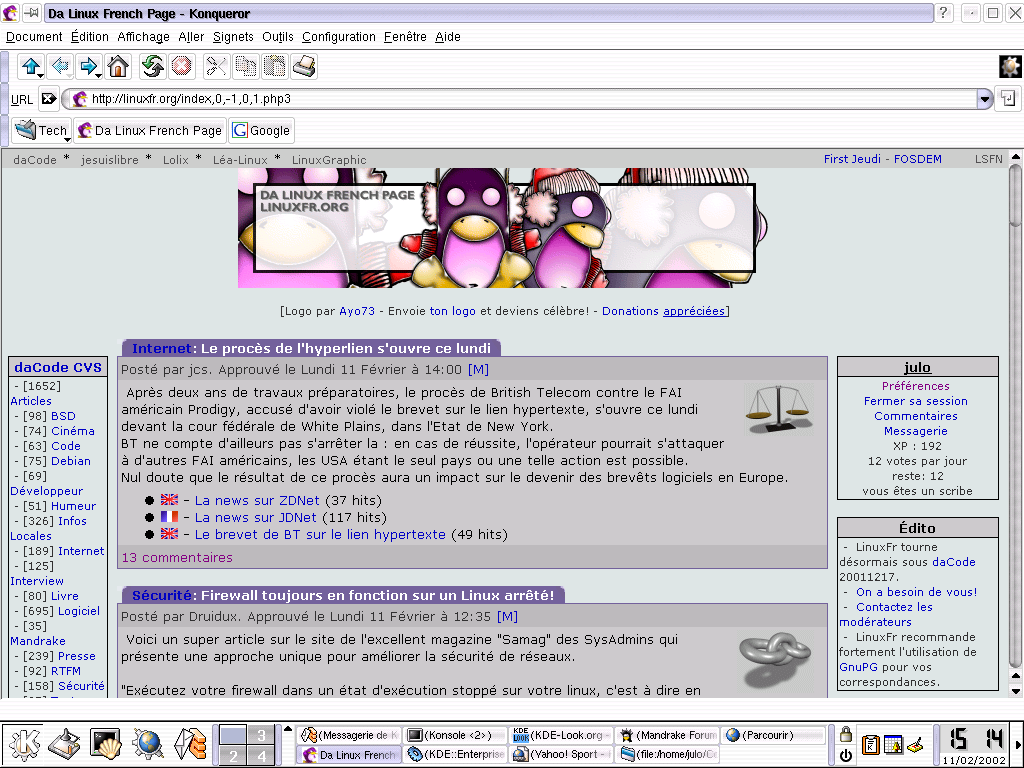Clear the URL field with the black X icon
This screenshot has width=1024, height=768.
tap(49, 99)
